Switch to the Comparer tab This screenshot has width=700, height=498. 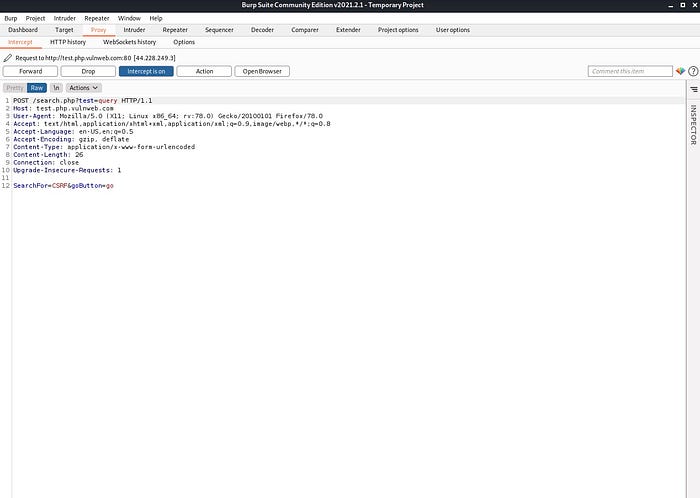tap(305, 30)
